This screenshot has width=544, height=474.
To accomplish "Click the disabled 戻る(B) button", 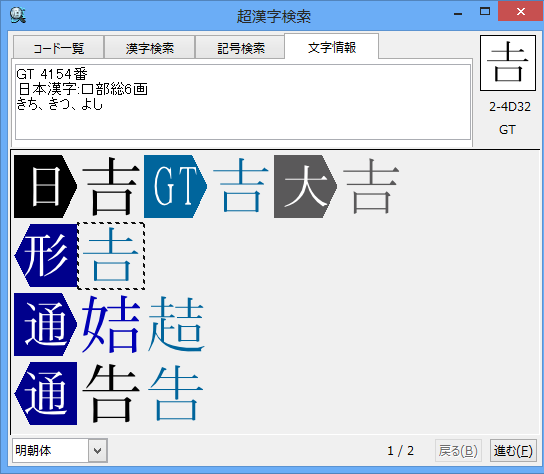I will [458, 451].
